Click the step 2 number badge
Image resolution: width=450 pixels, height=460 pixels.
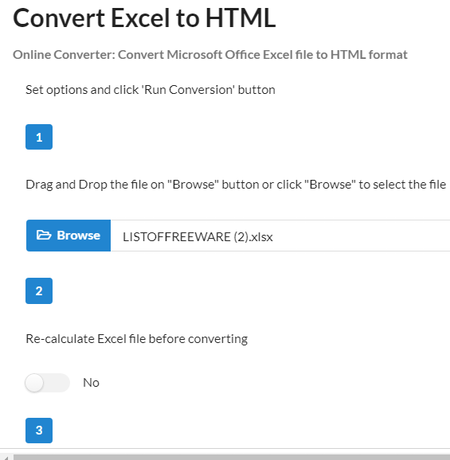pyautogui.click(x=39, y=291)
